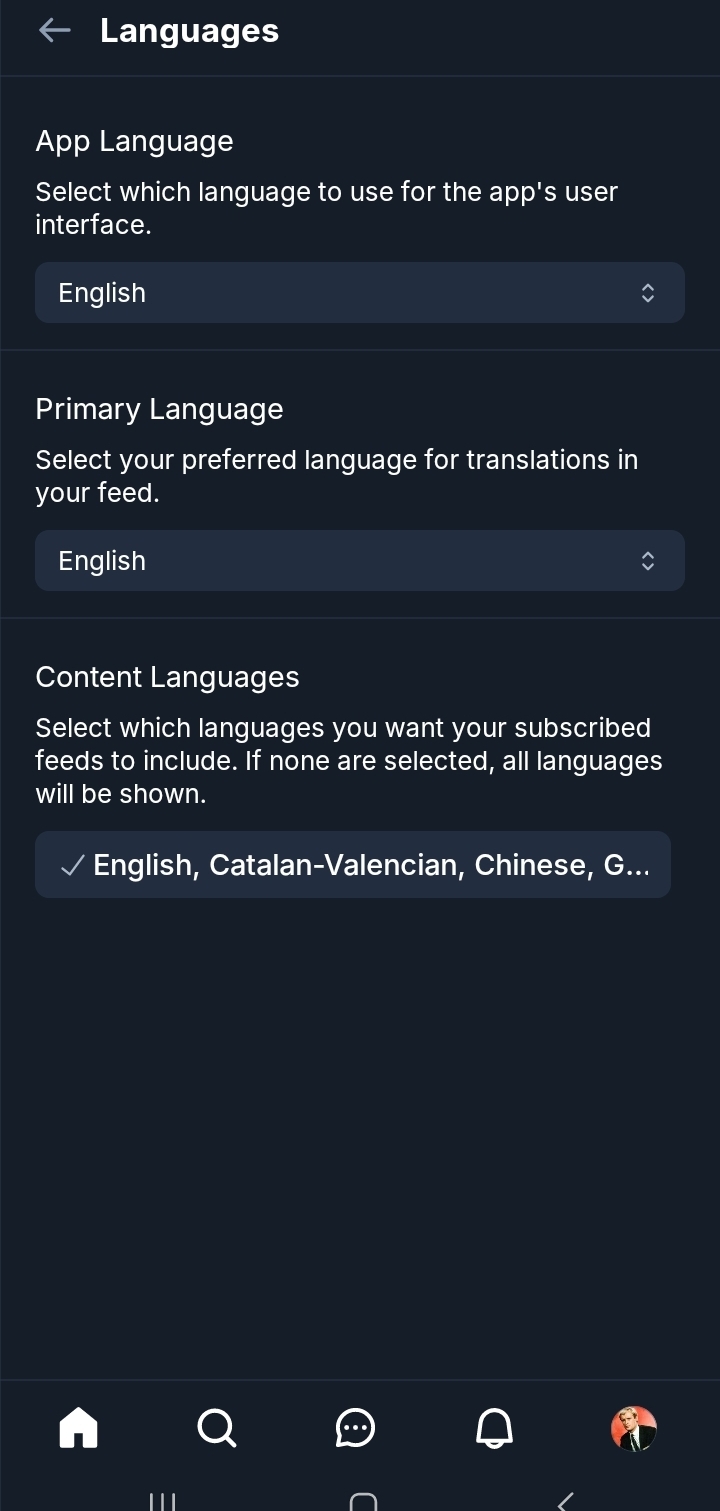Image resolution: width=720 pixels, height=1511 pixels.
Task: Tap Android recent apps button
Action: tap(162, 1500)
